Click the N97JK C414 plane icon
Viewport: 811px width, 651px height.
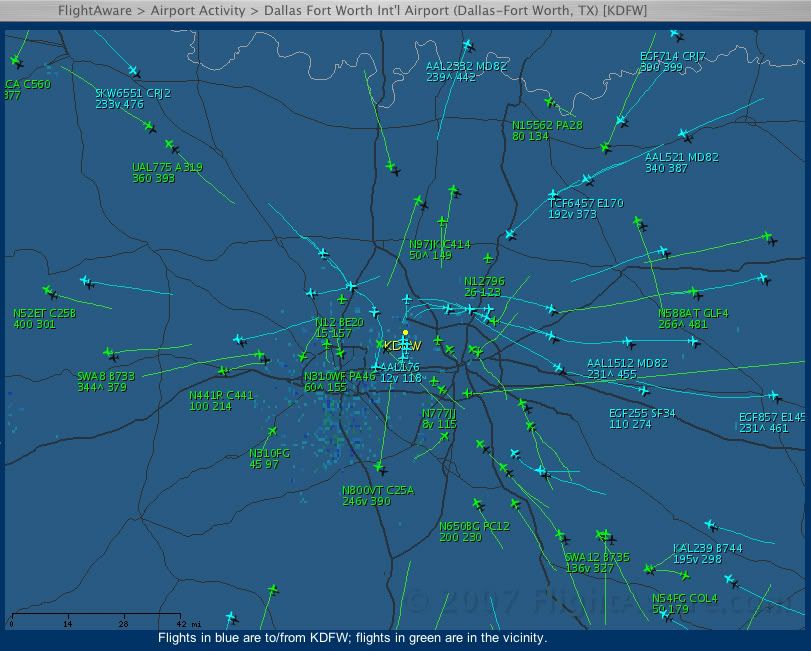tap(442, 221)
